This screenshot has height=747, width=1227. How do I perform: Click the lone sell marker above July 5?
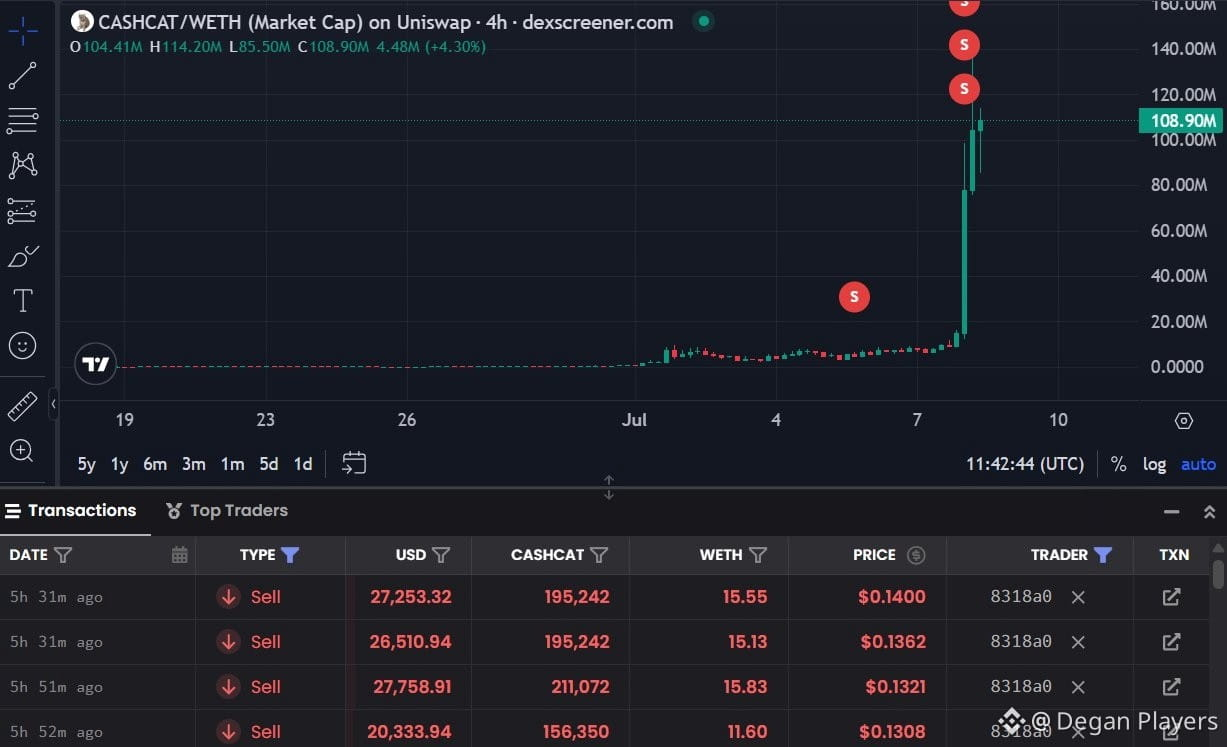click(x=854, y=296)
